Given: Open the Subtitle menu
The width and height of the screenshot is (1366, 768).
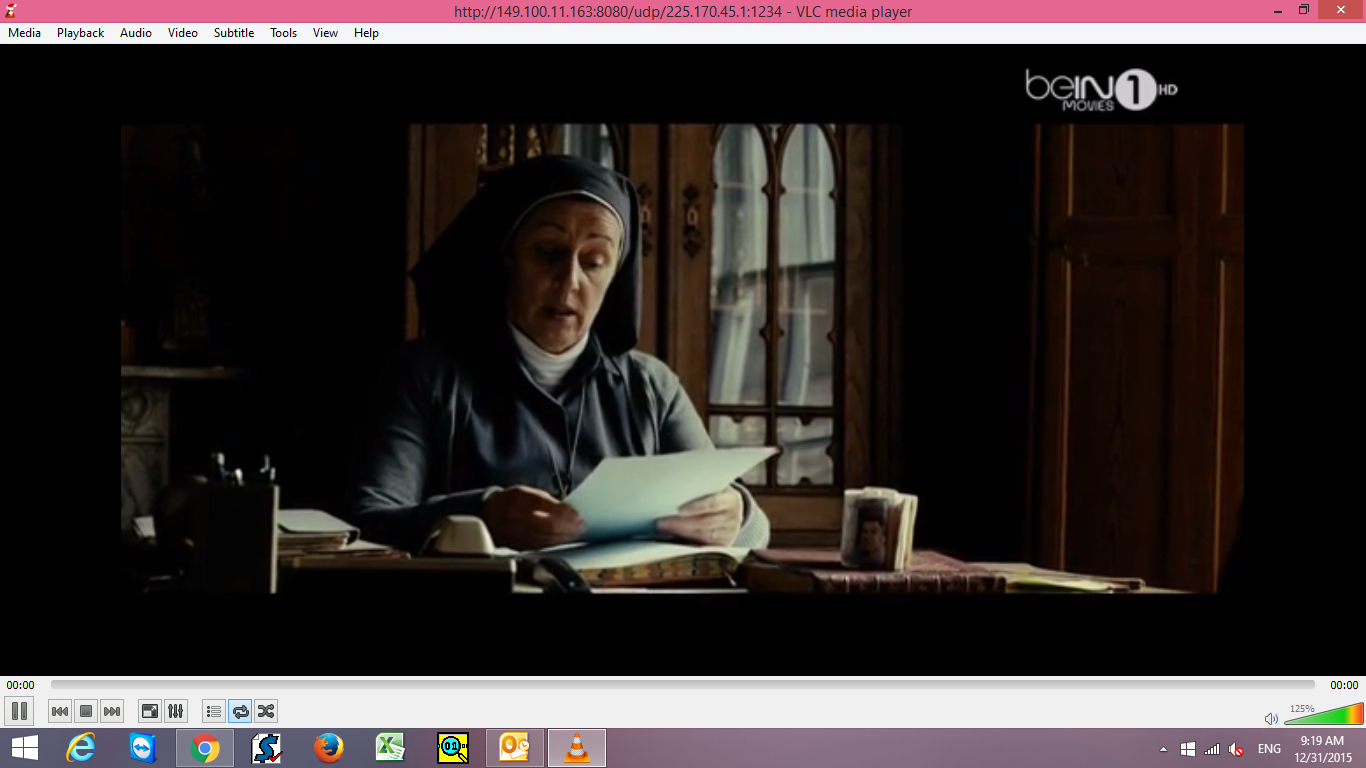Looking at the screenshot, I should (234, 33).
